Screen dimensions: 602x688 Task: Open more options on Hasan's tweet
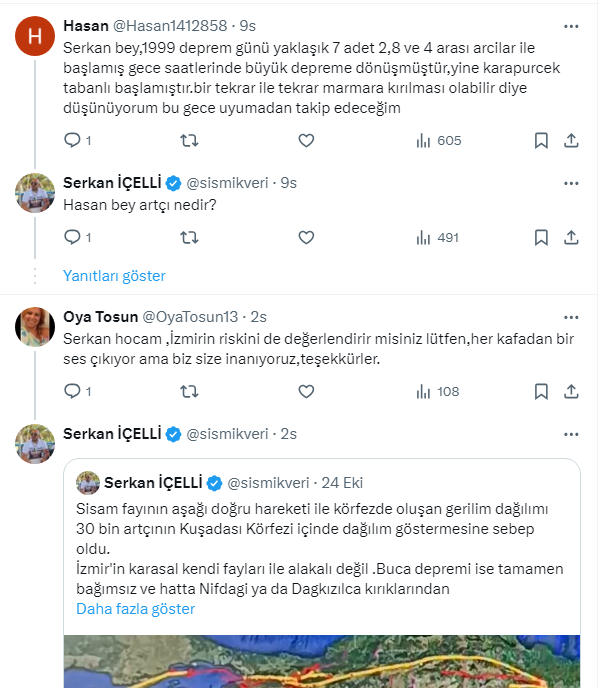[570, 26]
